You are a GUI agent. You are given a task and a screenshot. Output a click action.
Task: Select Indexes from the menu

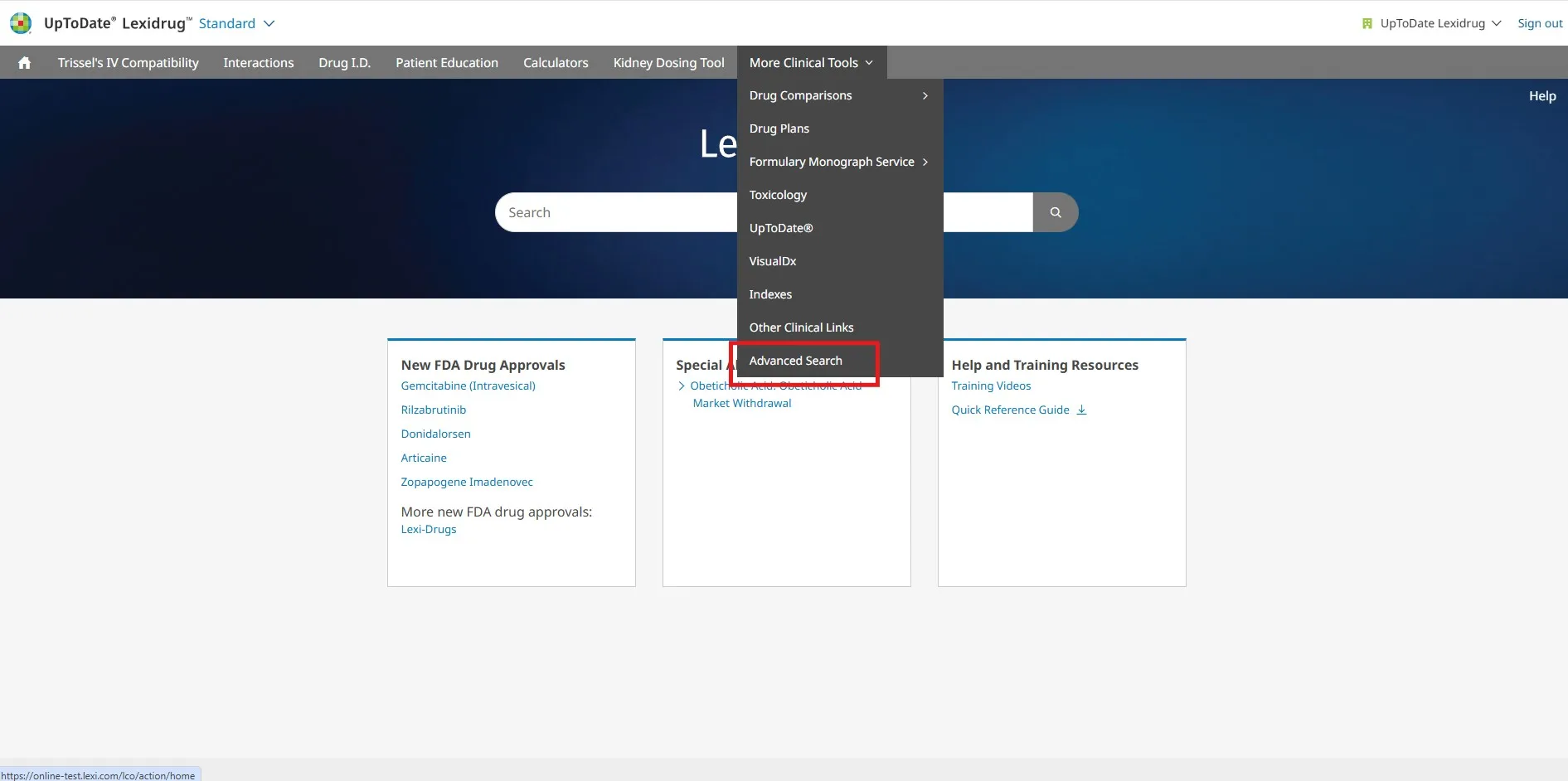840,294
